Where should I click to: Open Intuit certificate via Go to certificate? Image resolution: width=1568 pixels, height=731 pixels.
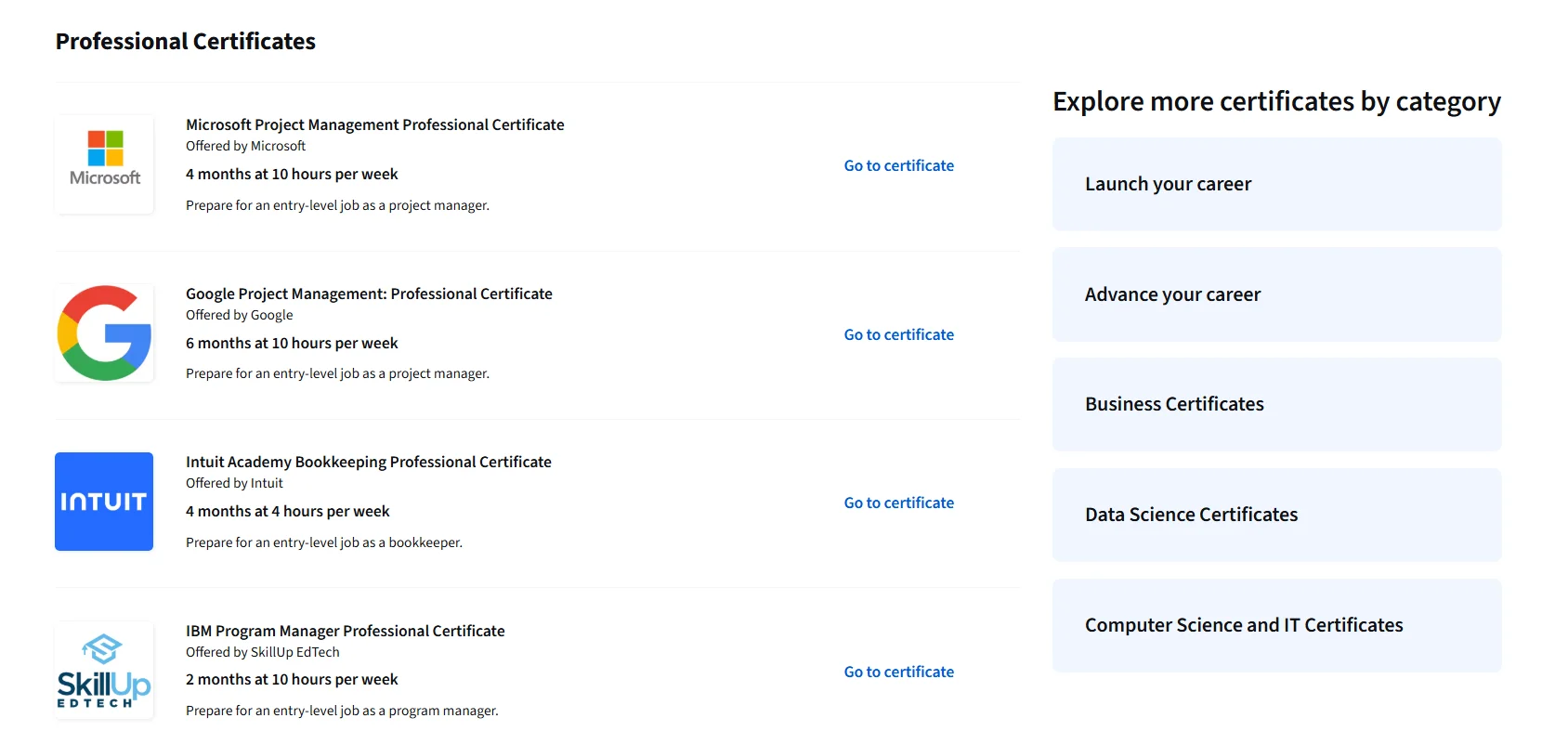898,503
